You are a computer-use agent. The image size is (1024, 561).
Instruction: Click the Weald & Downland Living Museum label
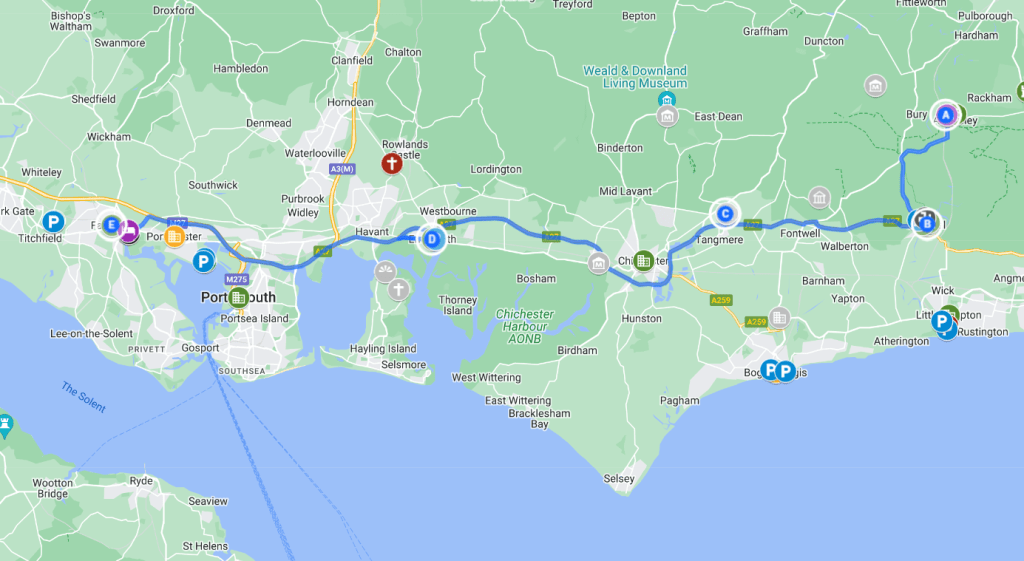(635, 76)
